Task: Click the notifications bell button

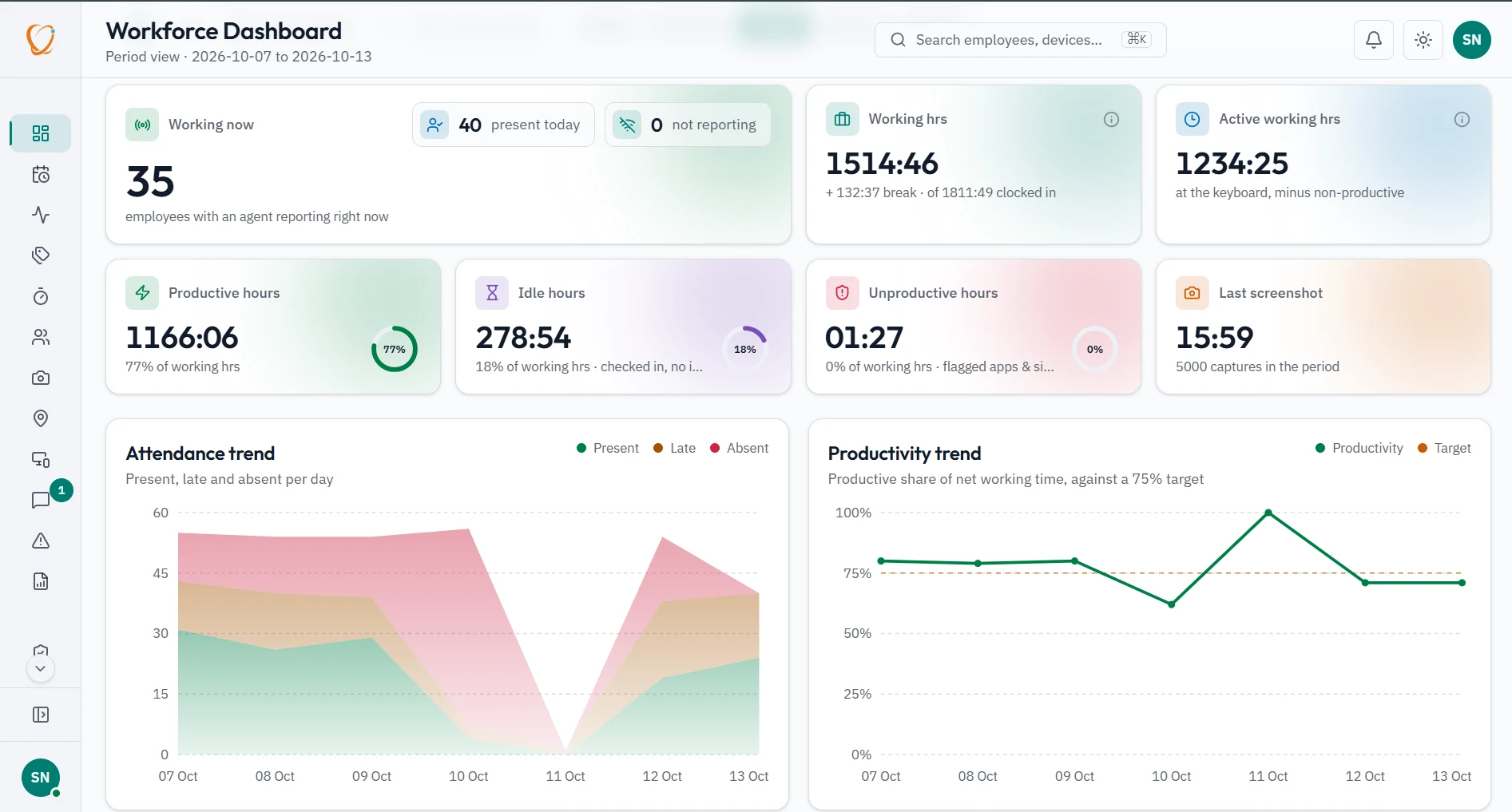Action: point(1374,40)
